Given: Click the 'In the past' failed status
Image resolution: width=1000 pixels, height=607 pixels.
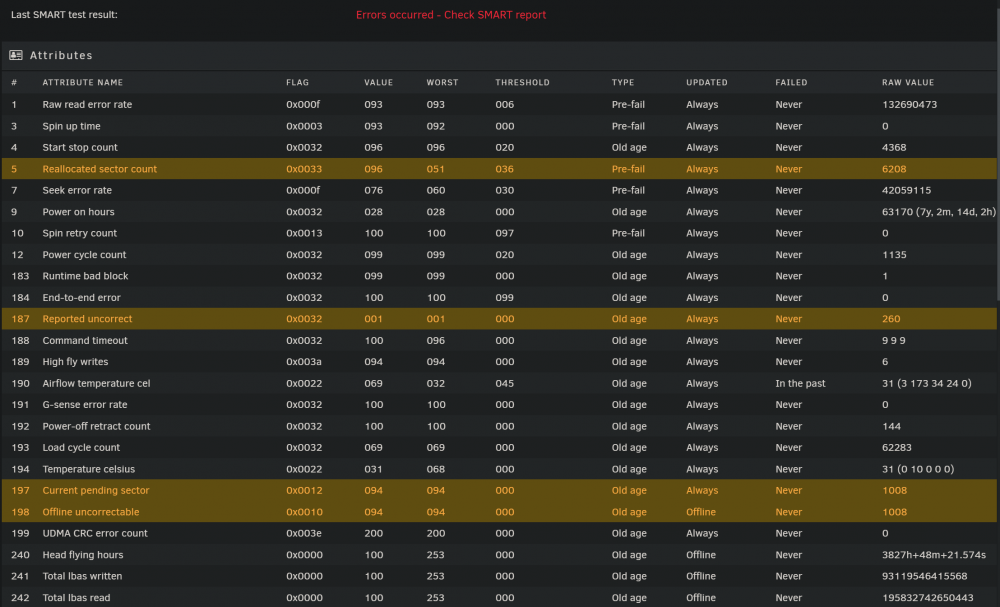Looking at the screenshot, I should (800, 383).
